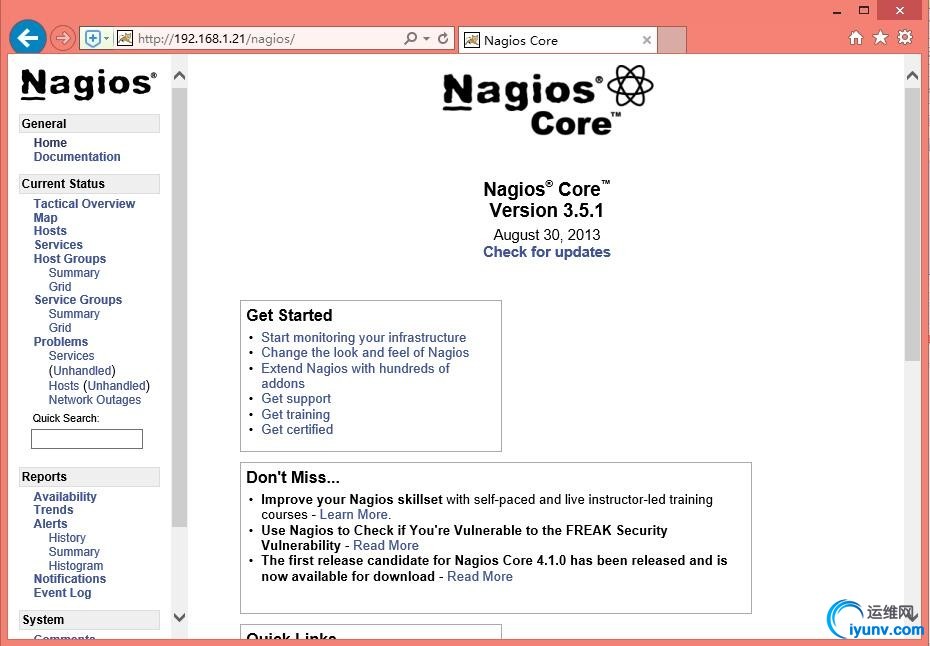The height and width of the screenshot is (646, 930).
Task: Open Hosts under Problems
Action: [x=63, y=386]
